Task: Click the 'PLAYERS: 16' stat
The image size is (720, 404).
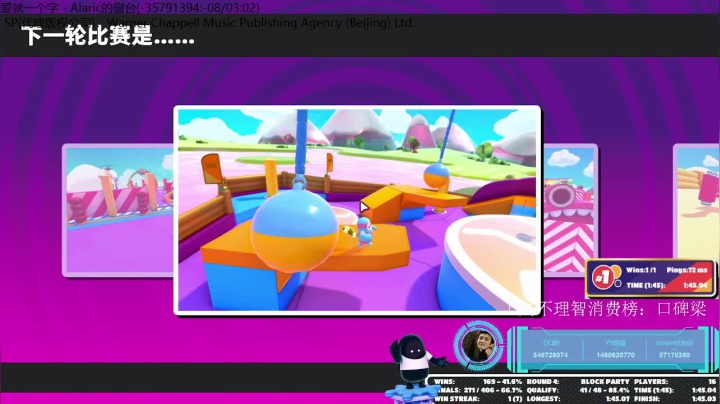Action: [x=675, y=382]
